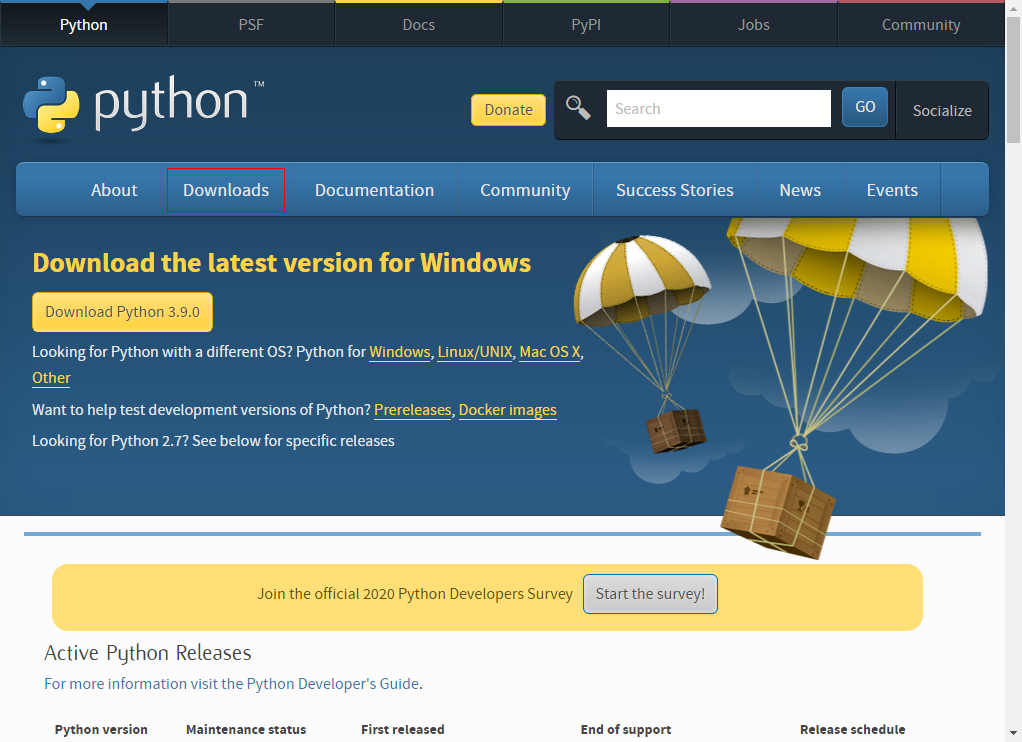Open the Prereleases link
This screenshot has width=1022, height=742.
pyautogui.click(x=413, y=410)
